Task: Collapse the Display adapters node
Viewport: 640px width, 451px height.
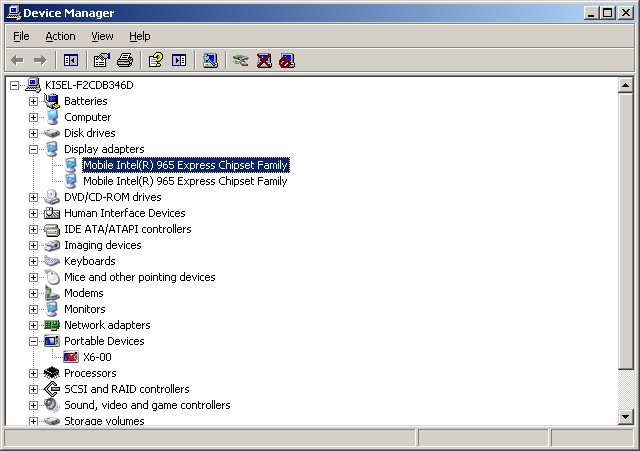Action: (33, 149)
